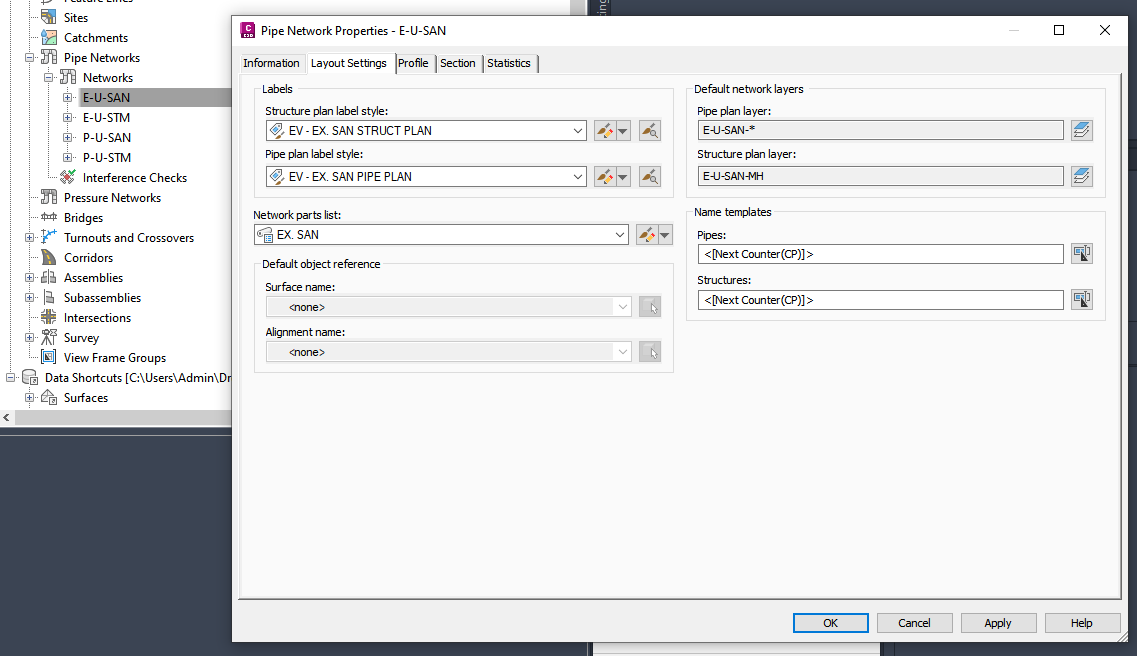Open the Network parts list dropdown
The width and height of the screenshot is (1137, 656).
tap(619, 235)
